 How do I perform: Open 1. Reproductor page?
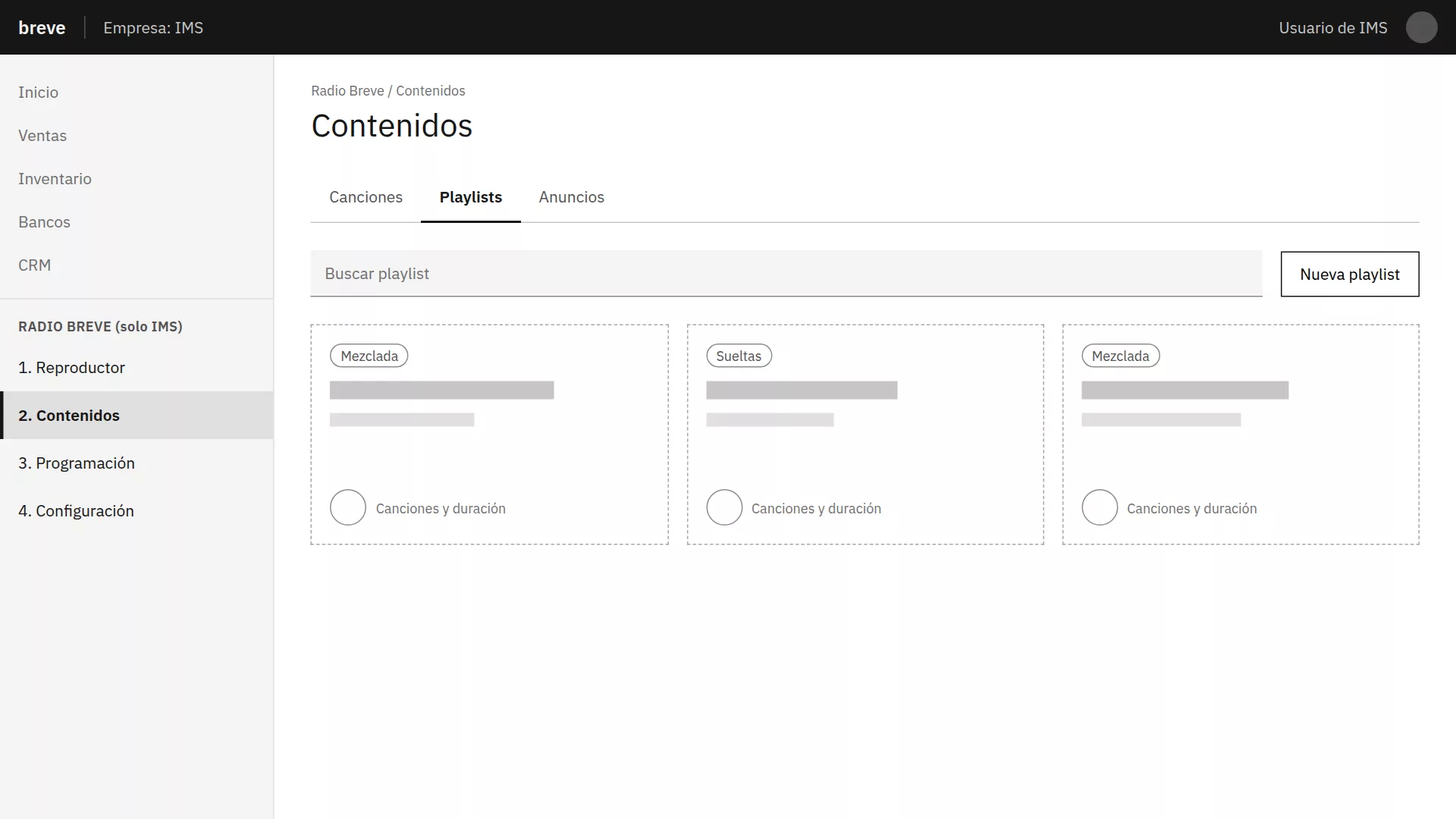[136, 368]
